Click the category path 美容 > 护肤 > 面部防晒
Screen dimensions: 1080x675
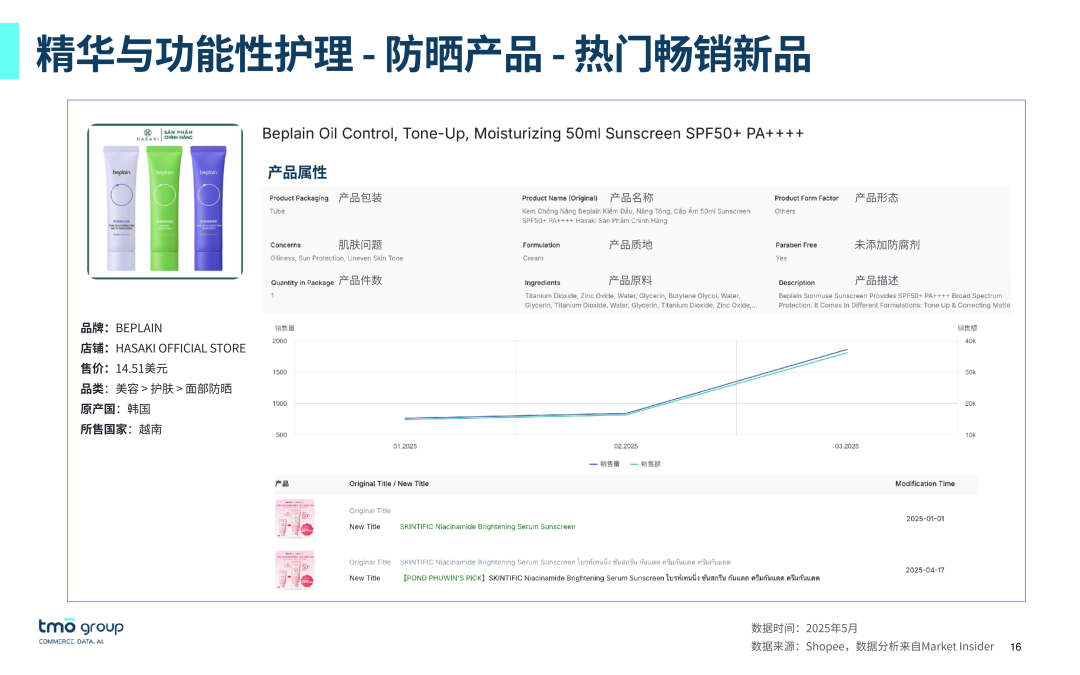tap(174, 388)
